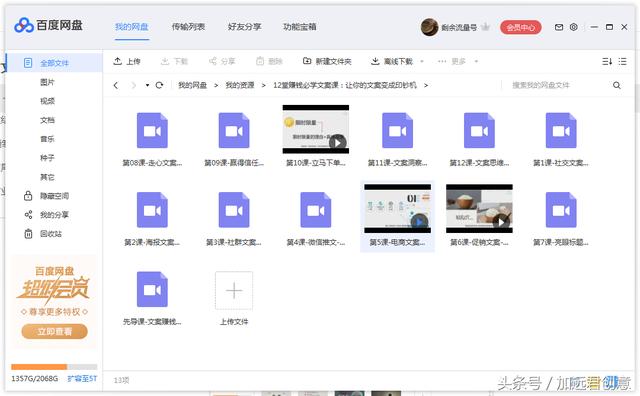Image resolution: width=640 pixels, height=396 pixels.
Task: Open the sort order icon
Action: point(607,61)
